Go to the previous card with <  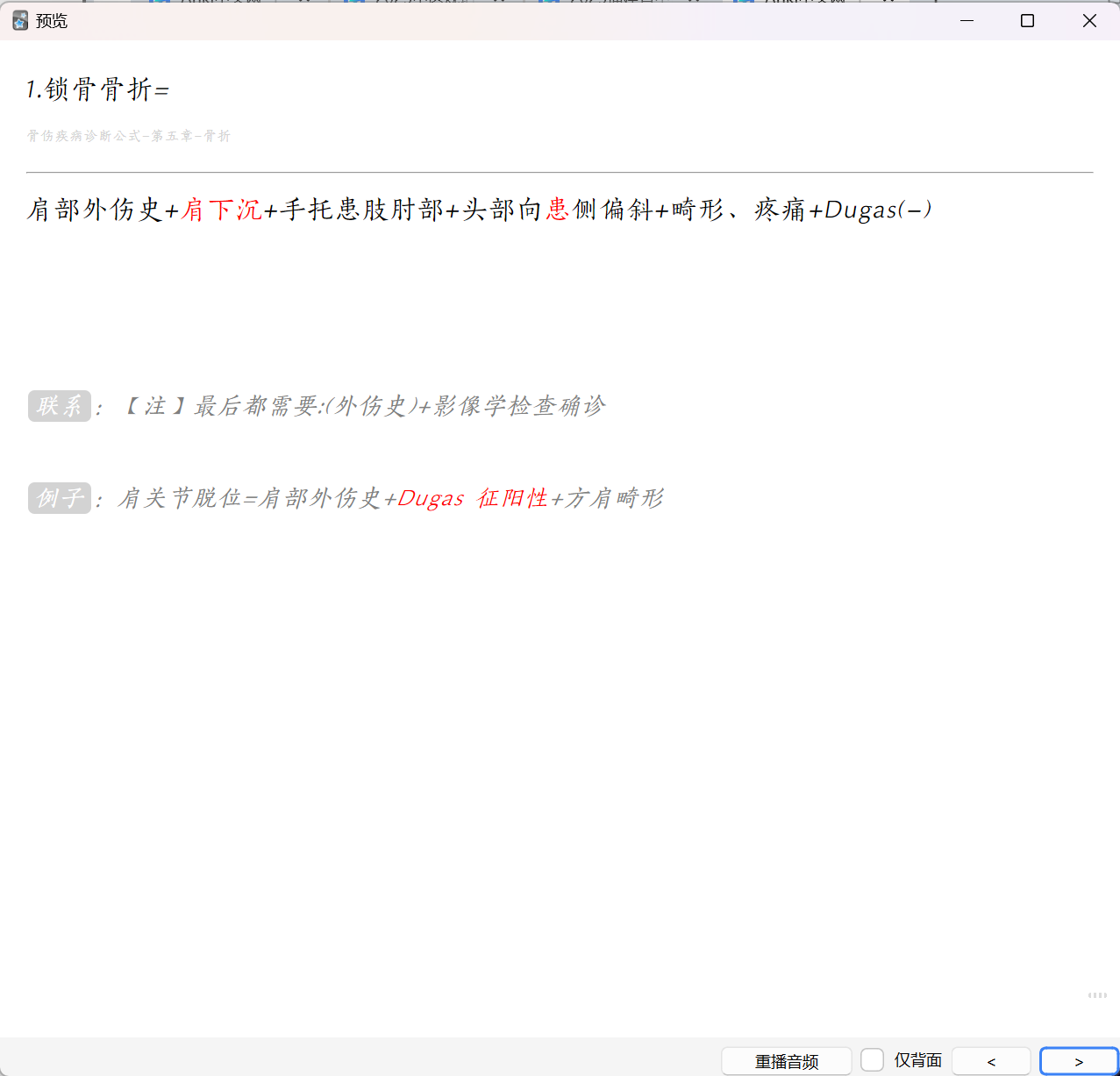pyautogui.click(x=991, y=1061)
